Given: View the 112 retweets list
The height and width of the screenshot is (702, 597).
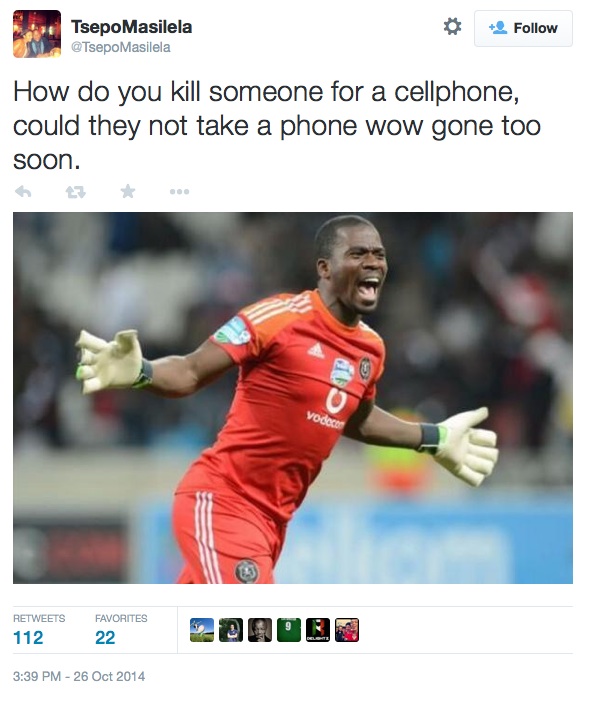Looking at the screenshot, I should (x=28, y=638).
